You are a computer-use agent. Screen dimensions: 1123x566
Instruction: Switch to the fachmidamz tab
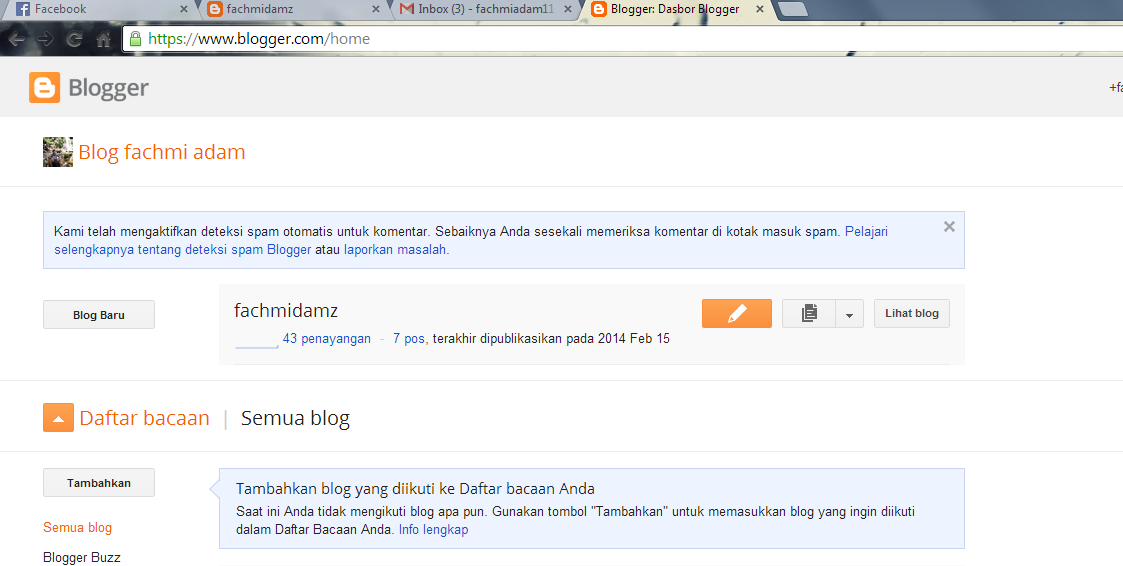[294, 9]
